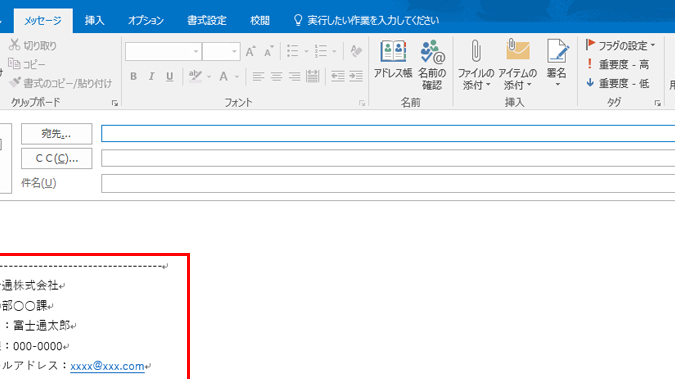Viewport: 675px width, 379px height.
Task: Toggle bold formatting (B)
Action: (x=133, y=77)
